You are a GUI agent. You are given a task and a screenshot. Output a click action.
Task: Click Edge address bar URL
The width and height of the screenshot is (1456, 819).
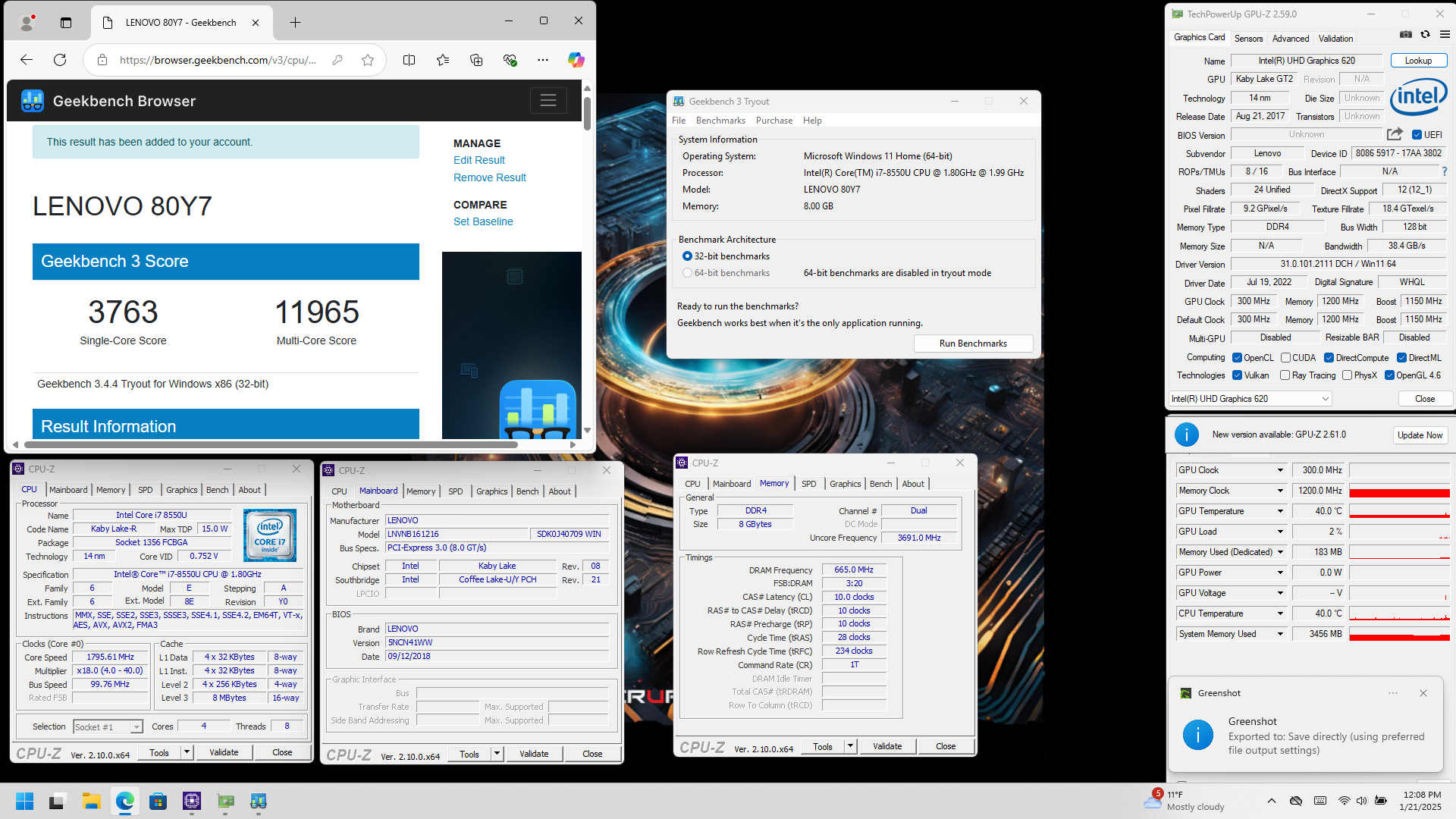point(218,60)
